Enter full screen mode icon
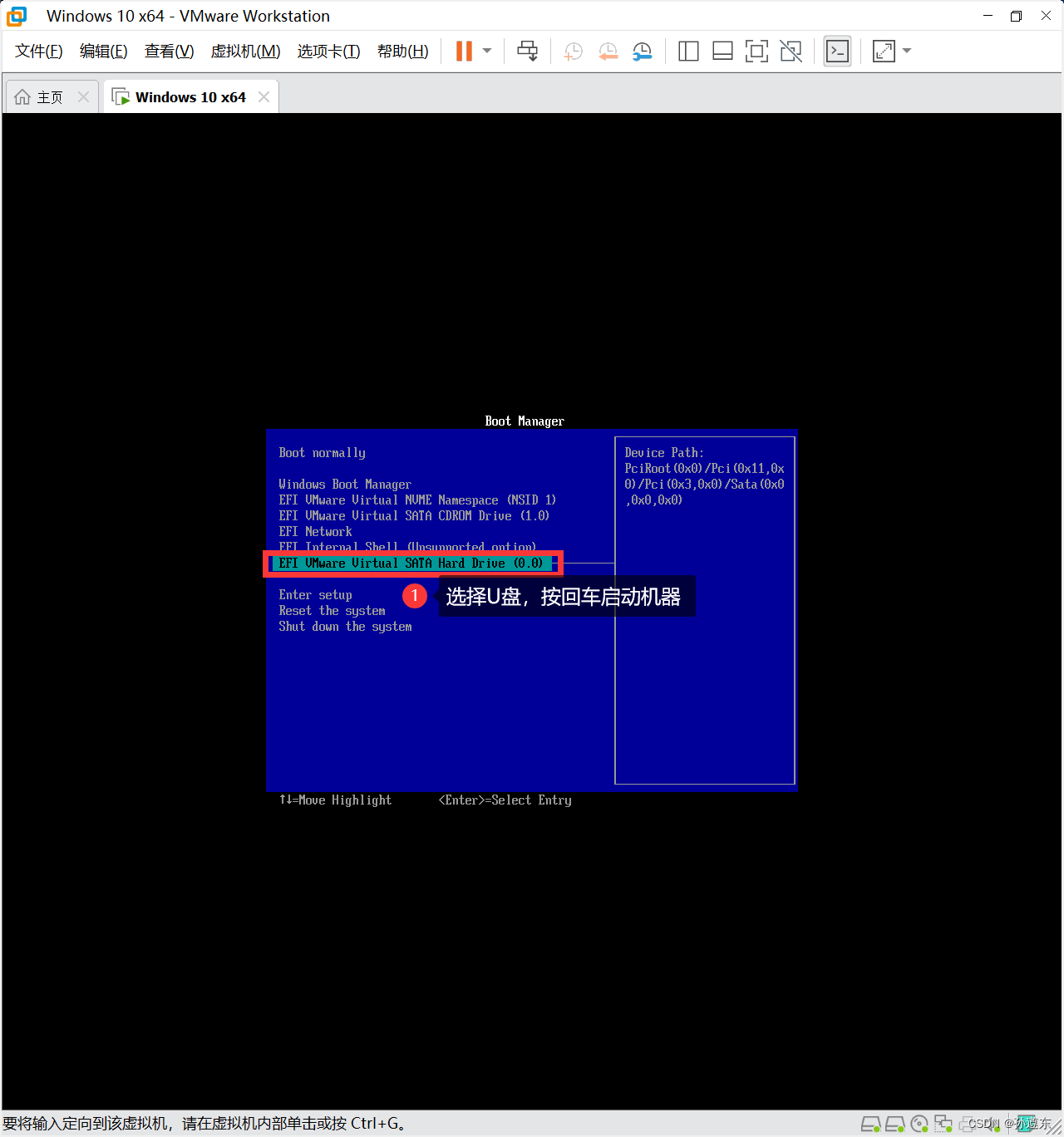 (756, 52)
